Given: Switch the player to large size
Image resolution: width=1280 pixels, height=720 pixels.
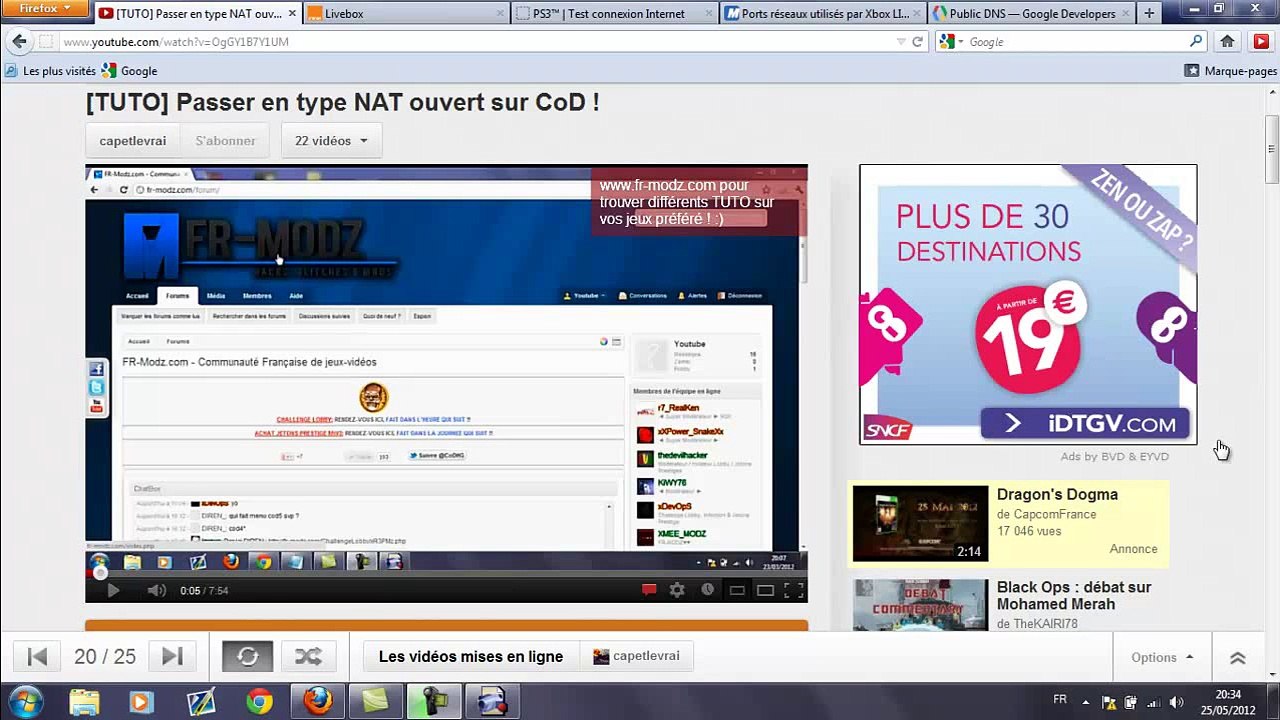Looking at the screenshot, I should click(765, 590).
